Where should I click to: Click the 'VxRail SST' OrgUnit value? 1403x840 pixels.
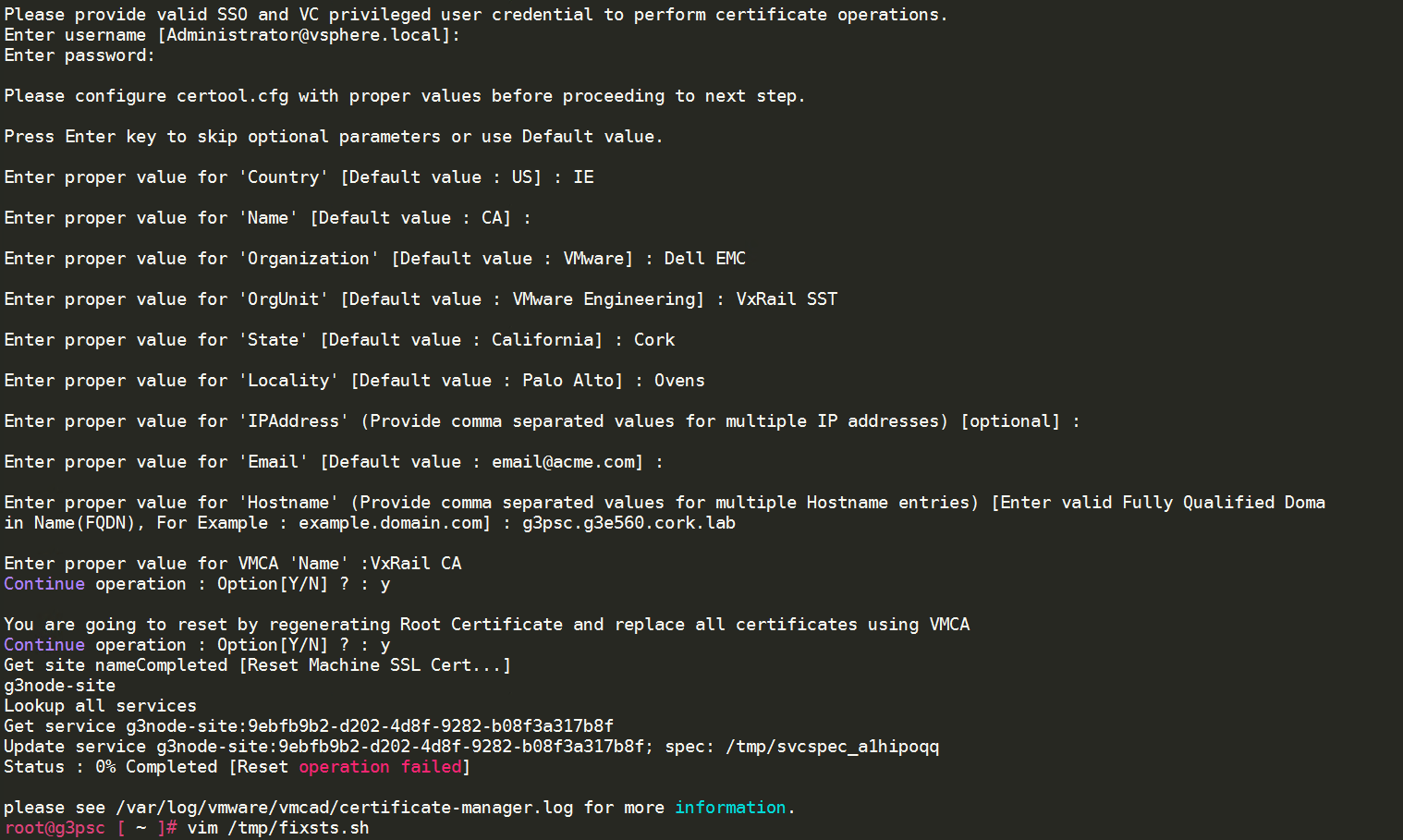click(x=787, y=299)
